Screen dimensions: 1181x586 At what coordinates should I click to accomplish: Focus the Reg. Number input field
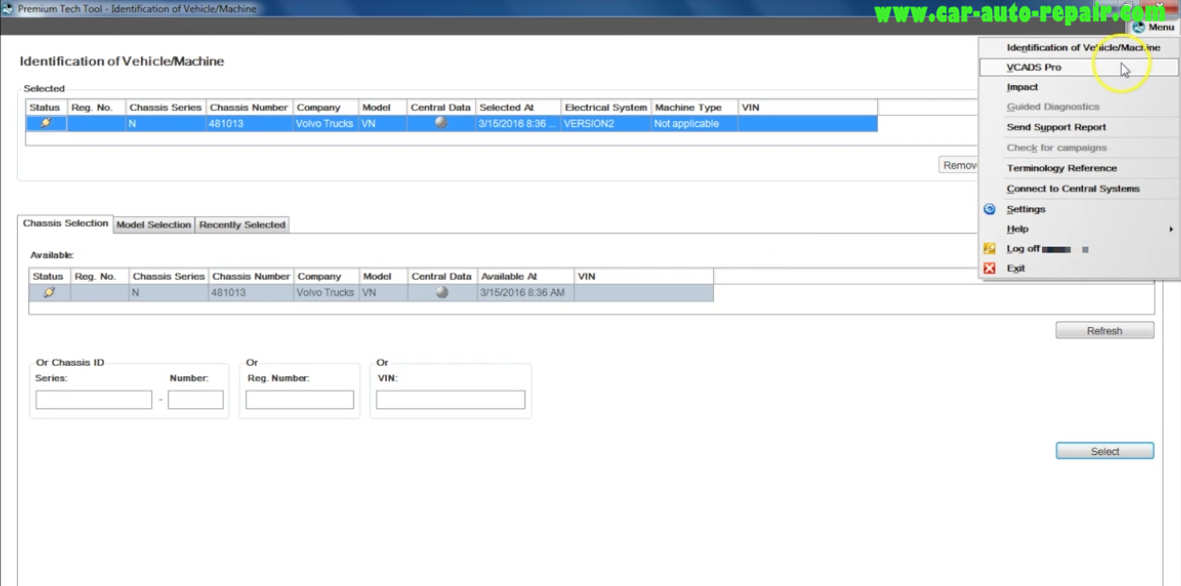click(x=300, y=400)
